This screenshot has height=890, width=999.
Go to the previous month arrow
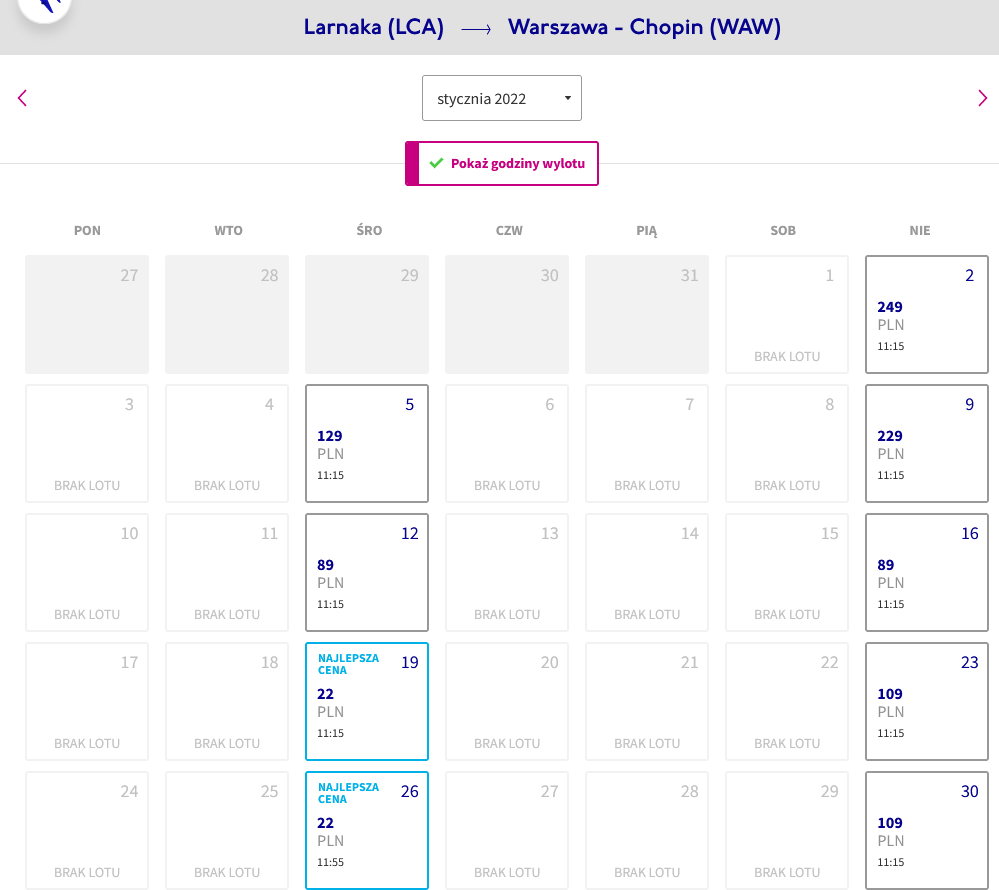point(22,98)
